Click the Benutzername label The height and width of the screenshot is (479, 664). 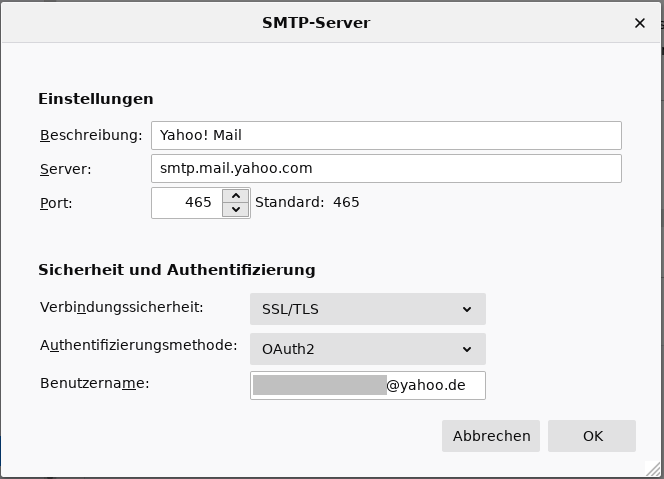point(94,383)
